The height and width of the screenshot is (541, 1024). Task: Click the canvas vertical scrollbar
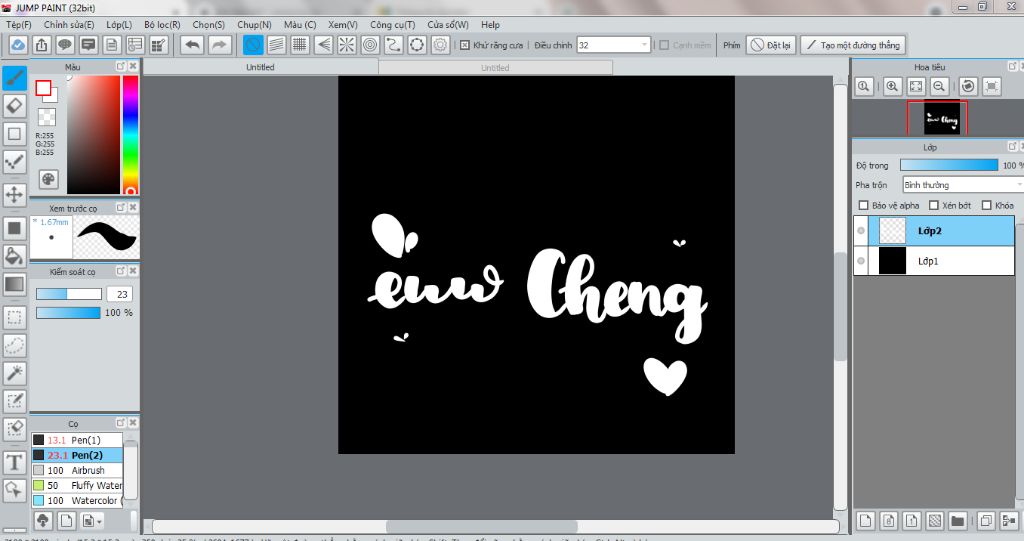[x=840, y=304]
